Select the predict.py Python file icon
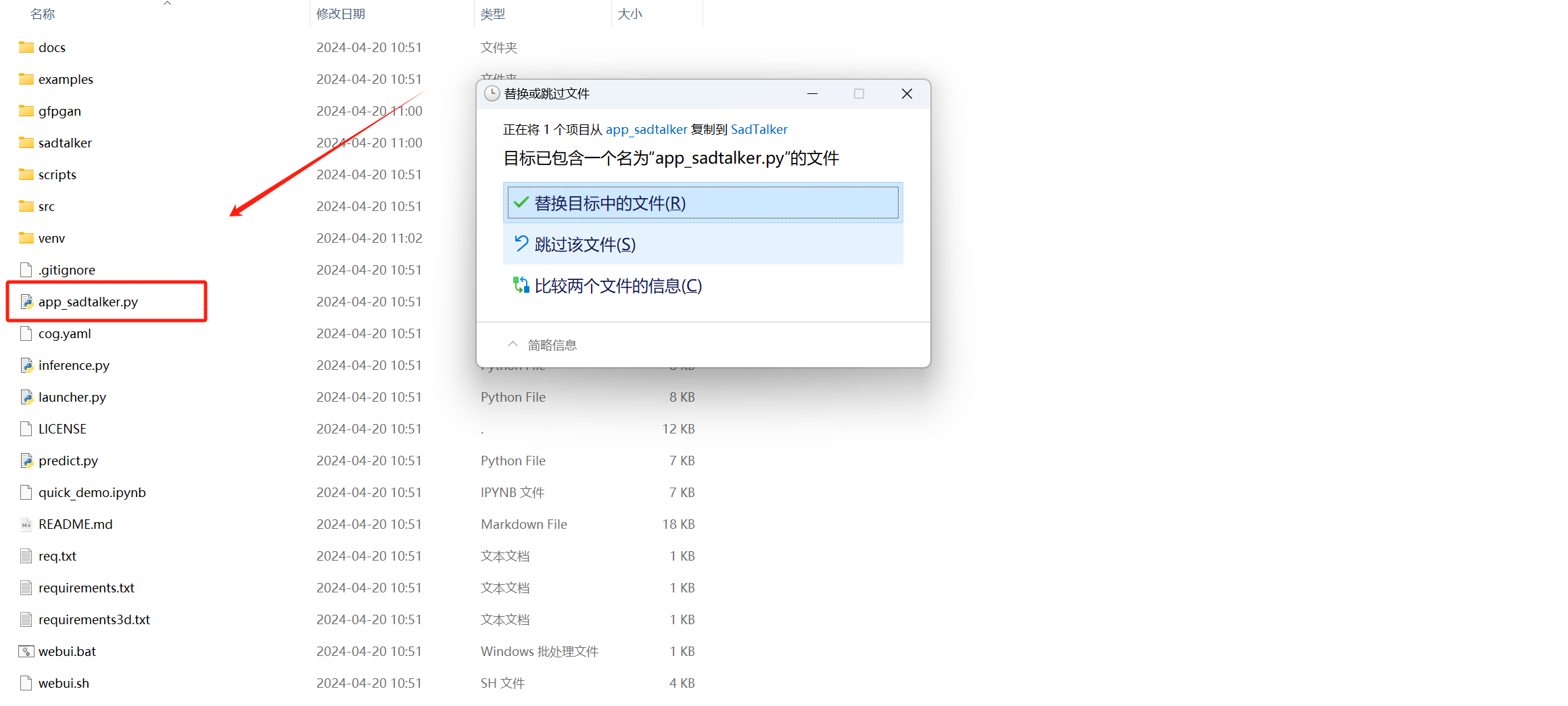The image size is (1568, 706). point(27,461)
